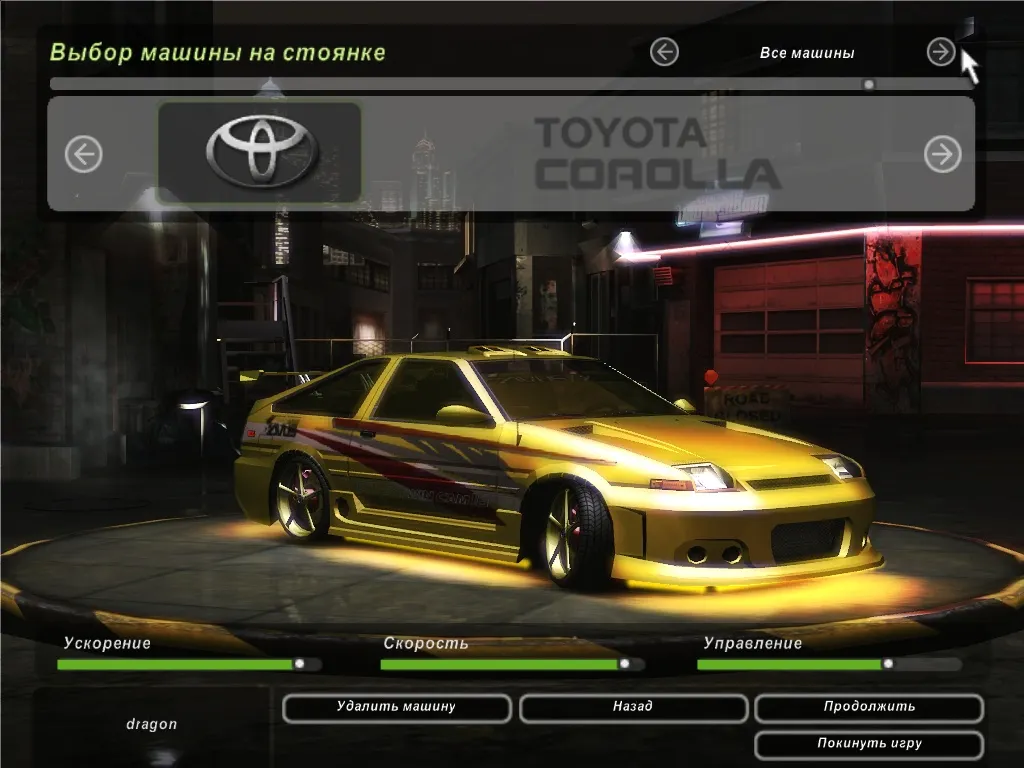Click the 'dragon' profile name
Screen dimensions: 1024x768
(x=152, y=724)
